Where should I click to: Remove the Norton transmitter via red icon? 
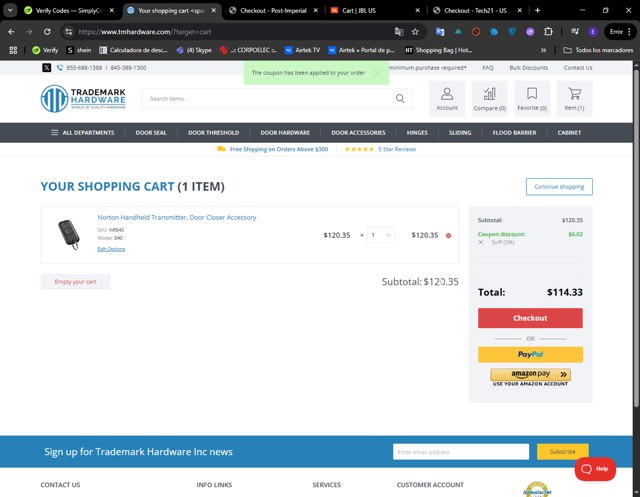(x=448, y=235)
